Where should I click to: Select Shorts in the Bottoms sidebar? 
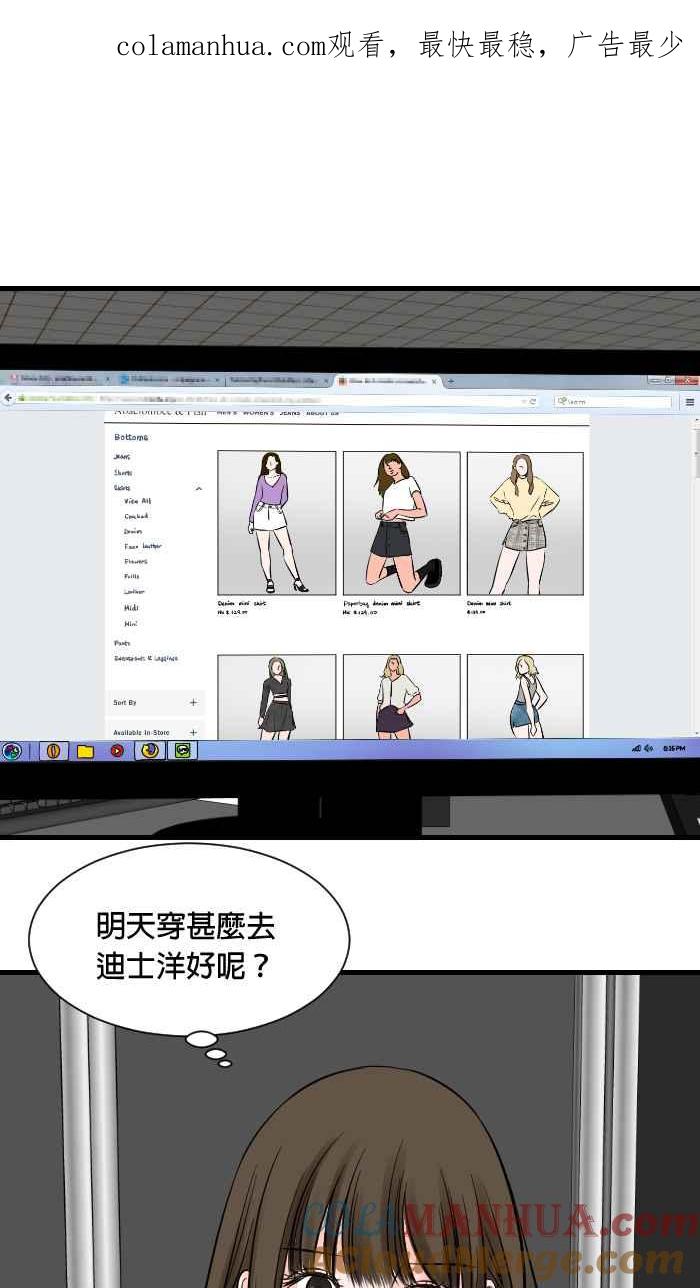point(123,472)
